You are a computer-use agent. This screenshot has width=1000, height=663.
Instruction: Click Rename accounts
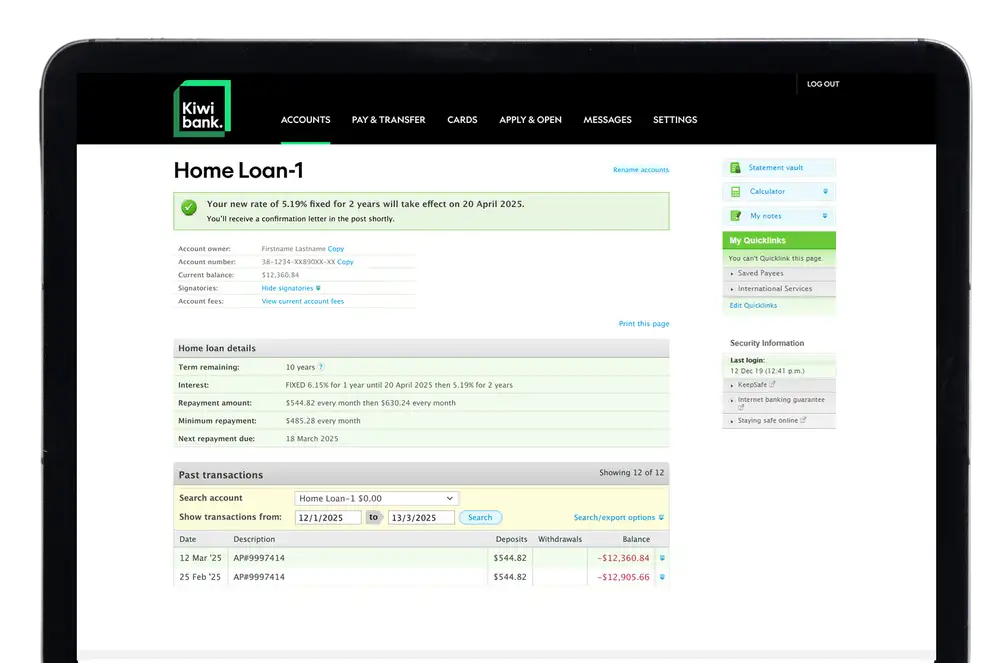coord(641,170)
